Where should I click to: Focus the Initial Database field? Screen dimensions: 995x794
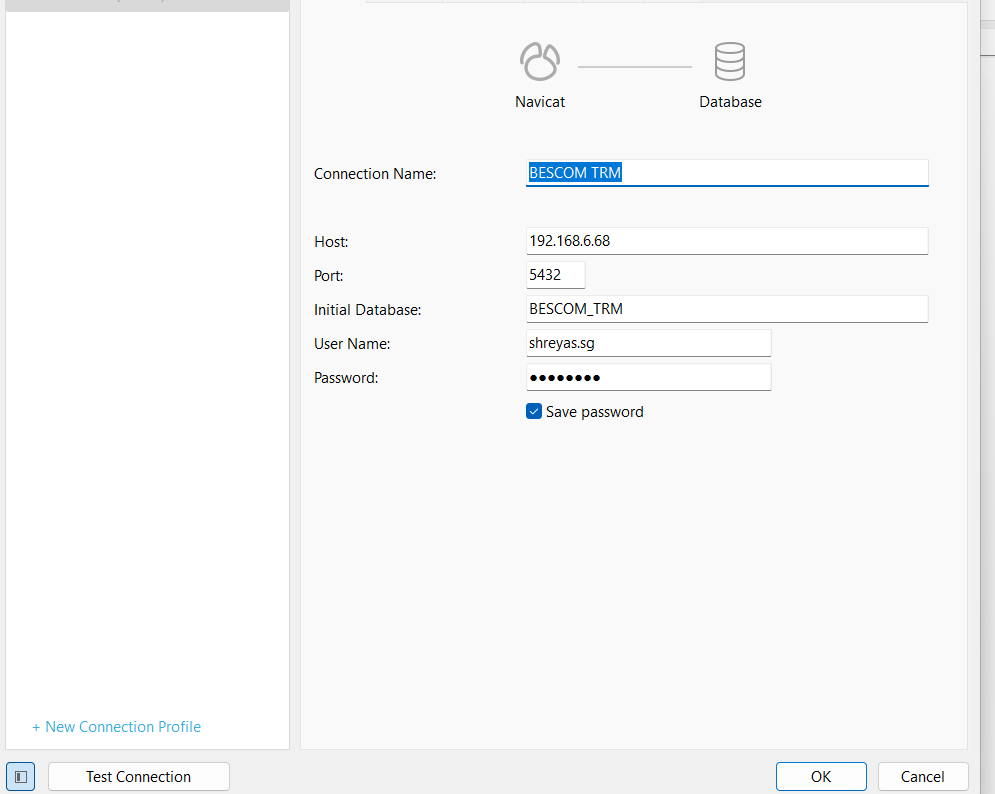[727, 309]
